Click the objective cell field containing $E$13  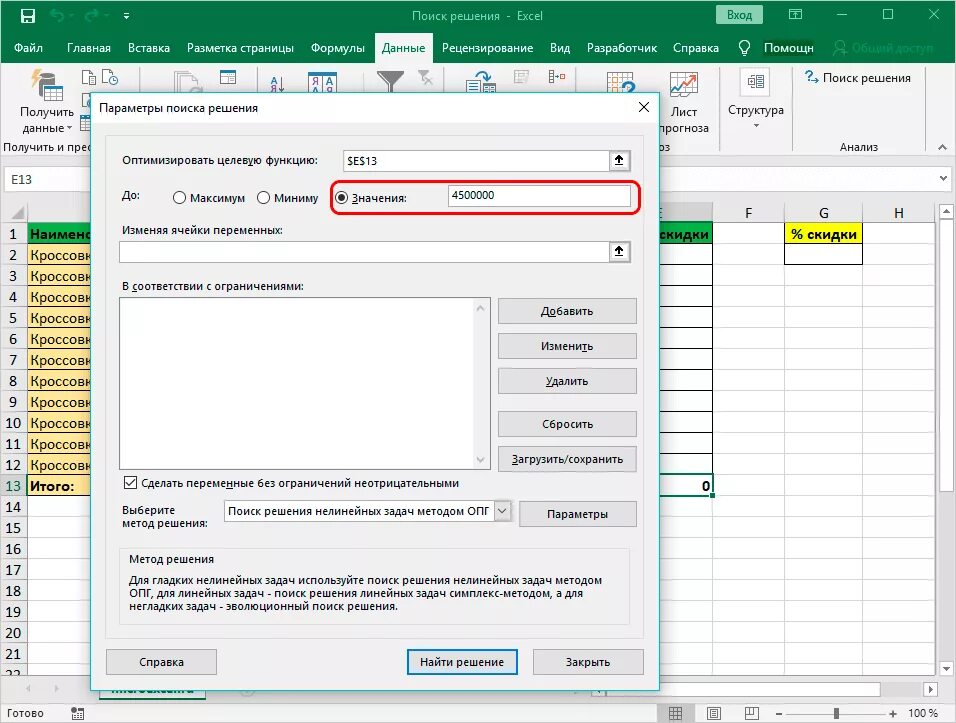476,161
